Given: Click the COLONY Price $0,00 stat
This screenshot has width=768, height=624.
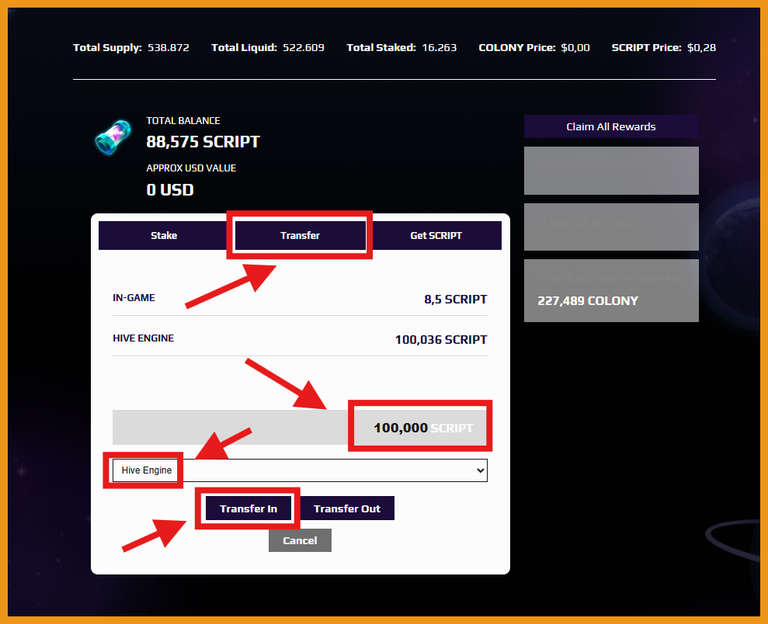Looking at the screenshot, I should pyautogui.click(x=534, y=48).
